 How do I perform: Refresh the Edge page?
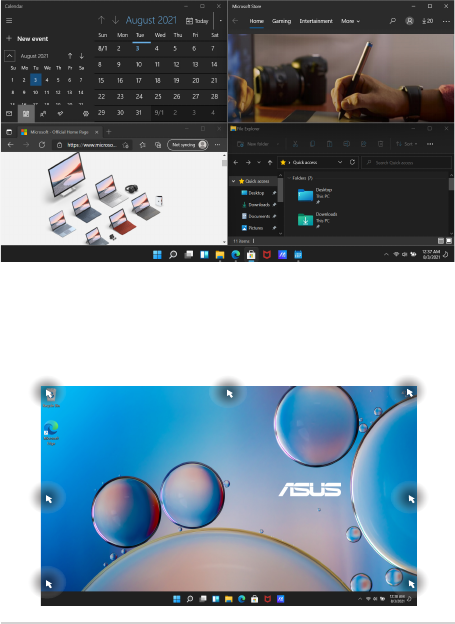42,145
